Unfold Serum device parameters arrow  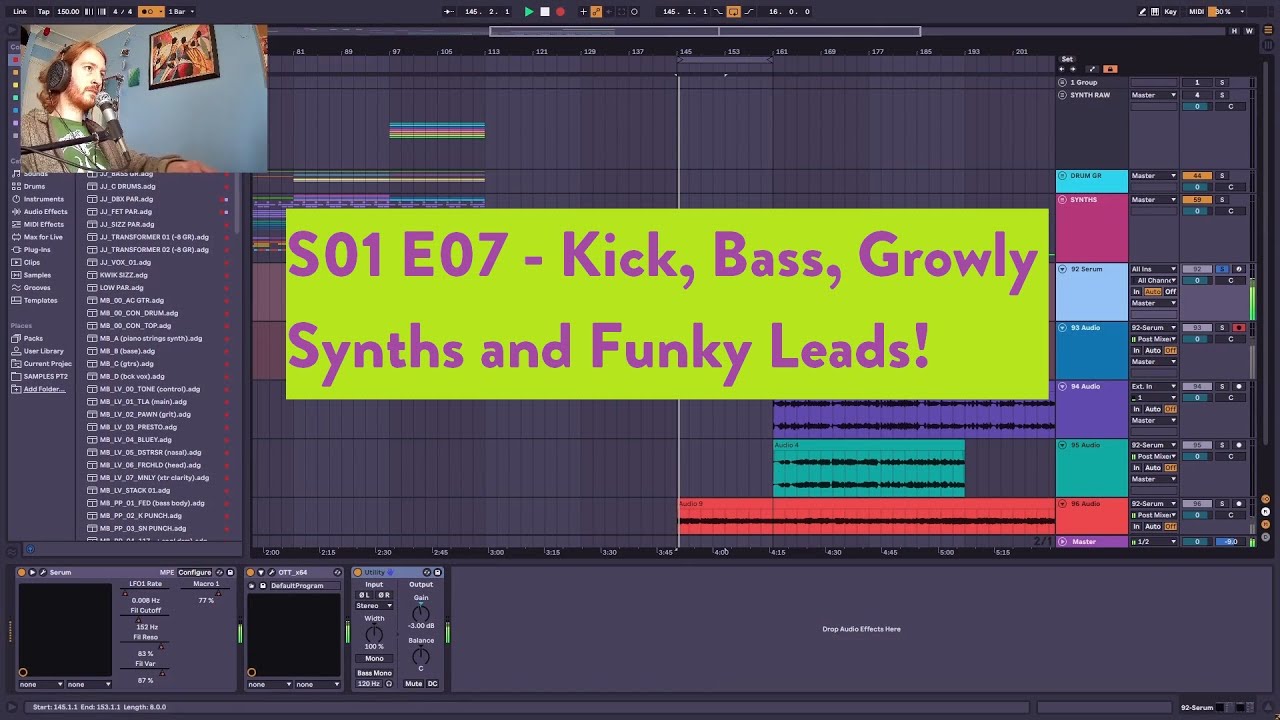point(32,572)
